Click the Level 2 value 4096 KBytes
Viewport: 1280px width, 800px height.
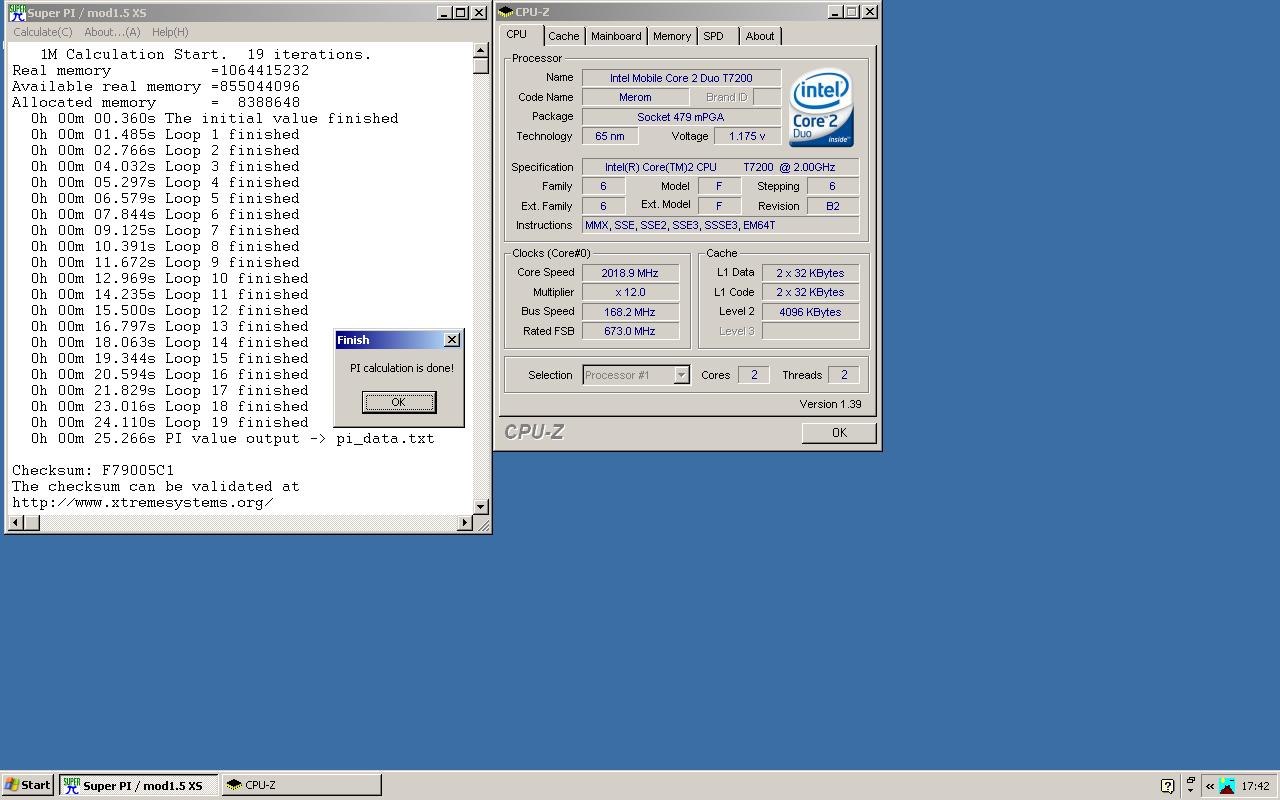point(810,312)
